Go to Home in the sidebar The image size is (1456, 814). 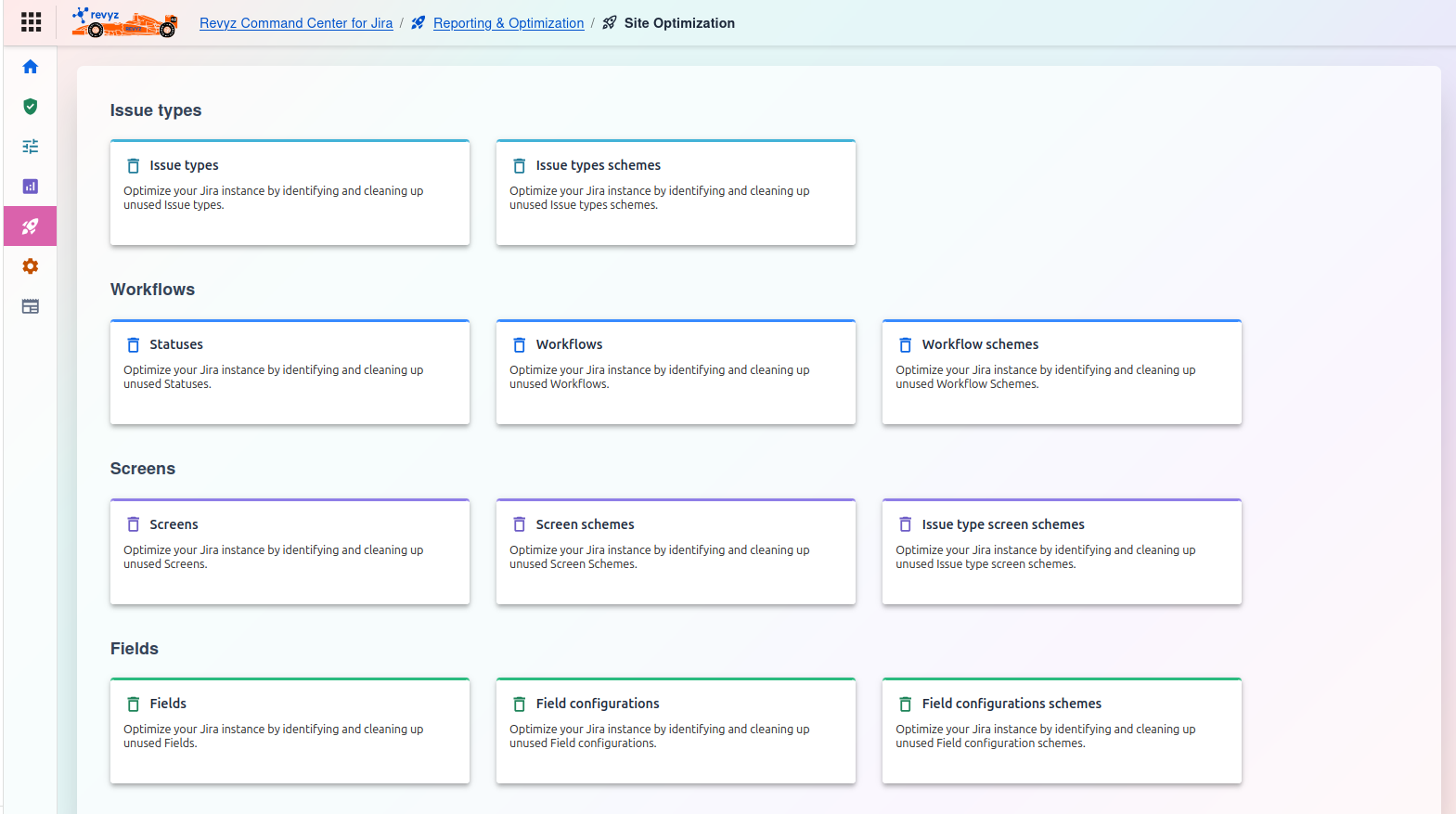coord(31,67)
